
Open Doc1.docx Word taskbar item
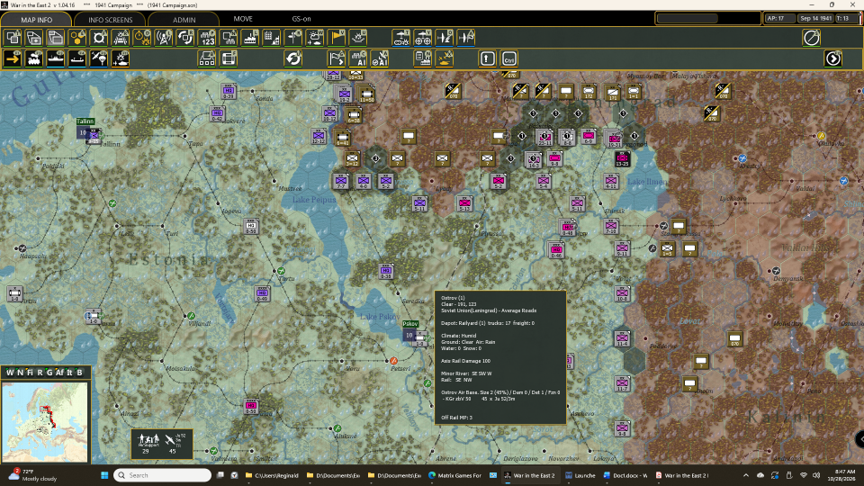click(x=625, y=475)
